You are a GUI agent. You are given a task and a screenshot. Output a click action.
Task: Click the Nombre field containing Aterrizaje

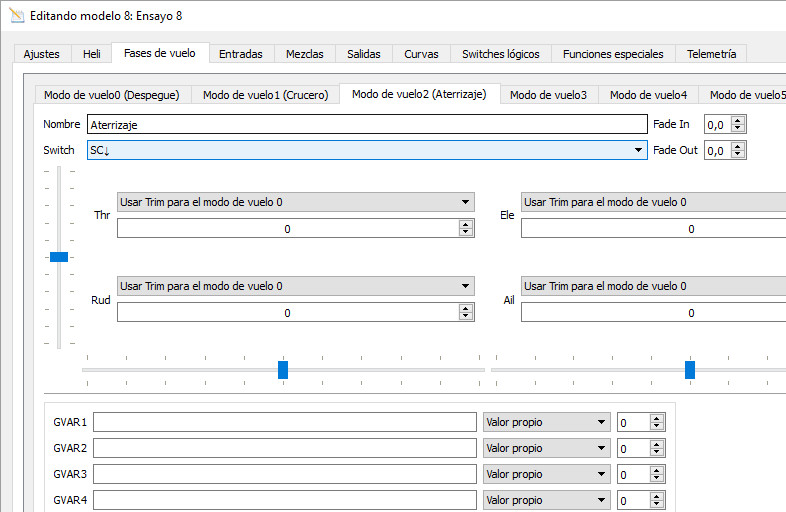coord(366,125)
